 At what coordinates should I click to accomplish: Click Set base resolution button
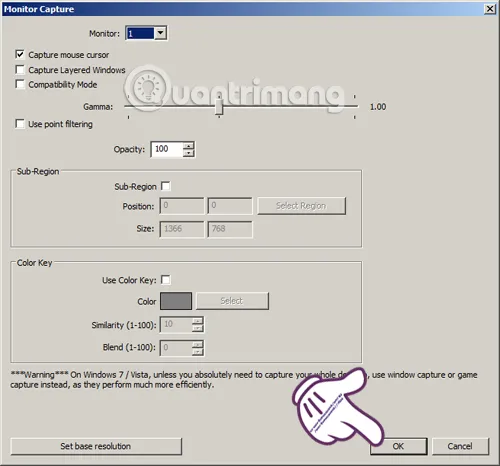[96, 446]
